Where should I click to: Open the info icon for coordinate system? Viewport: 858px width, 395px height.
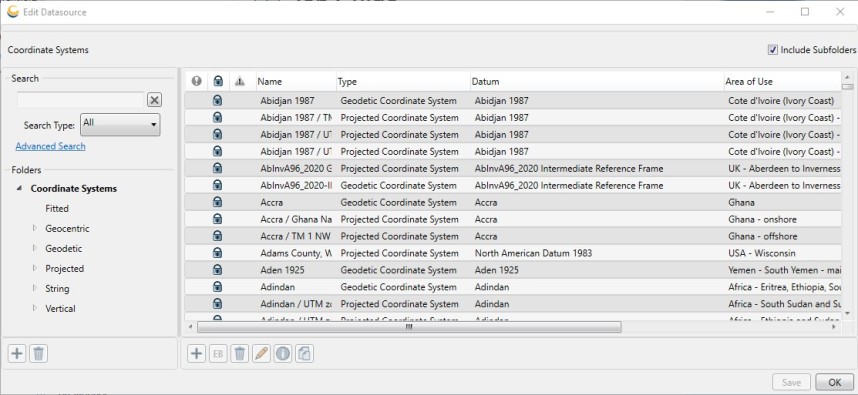282,353
